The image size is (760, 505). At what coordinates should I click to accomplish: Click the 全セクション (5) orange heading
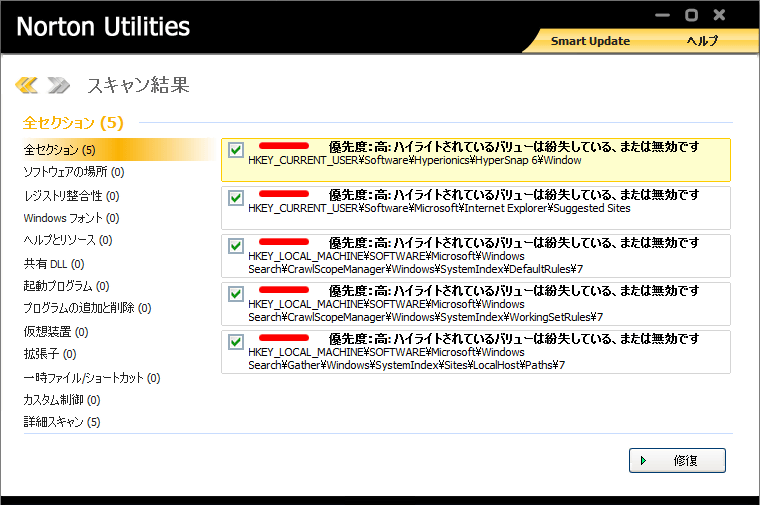coord(73,123)
